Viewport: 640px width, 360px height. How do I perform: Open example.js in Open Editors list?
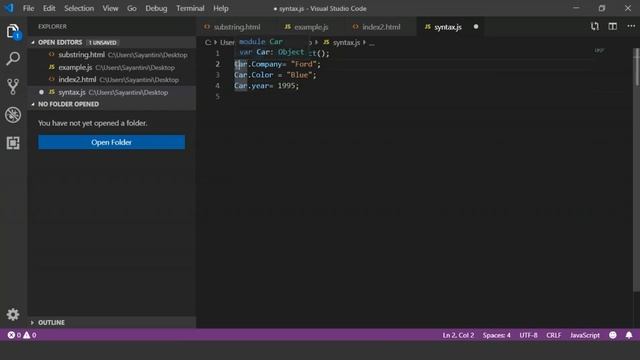coord(112,67)
